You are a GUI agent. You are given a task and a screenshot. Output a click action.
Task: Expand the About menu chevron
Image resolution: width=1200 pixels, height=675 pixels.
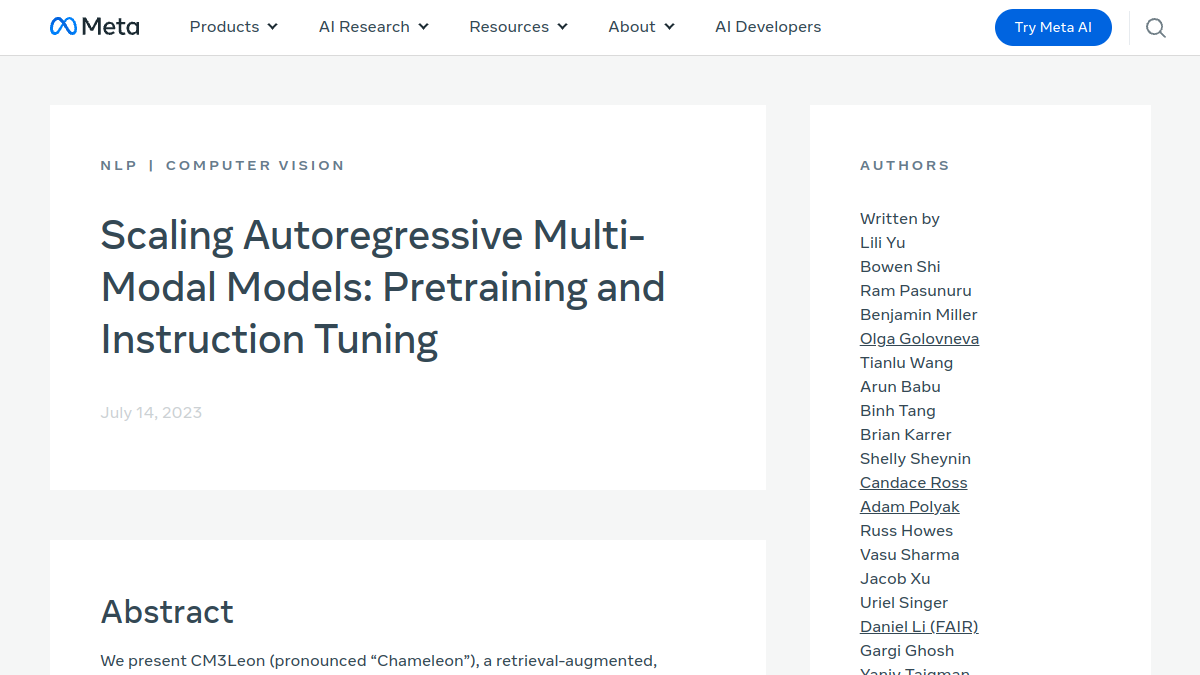(x=669, y=27)
